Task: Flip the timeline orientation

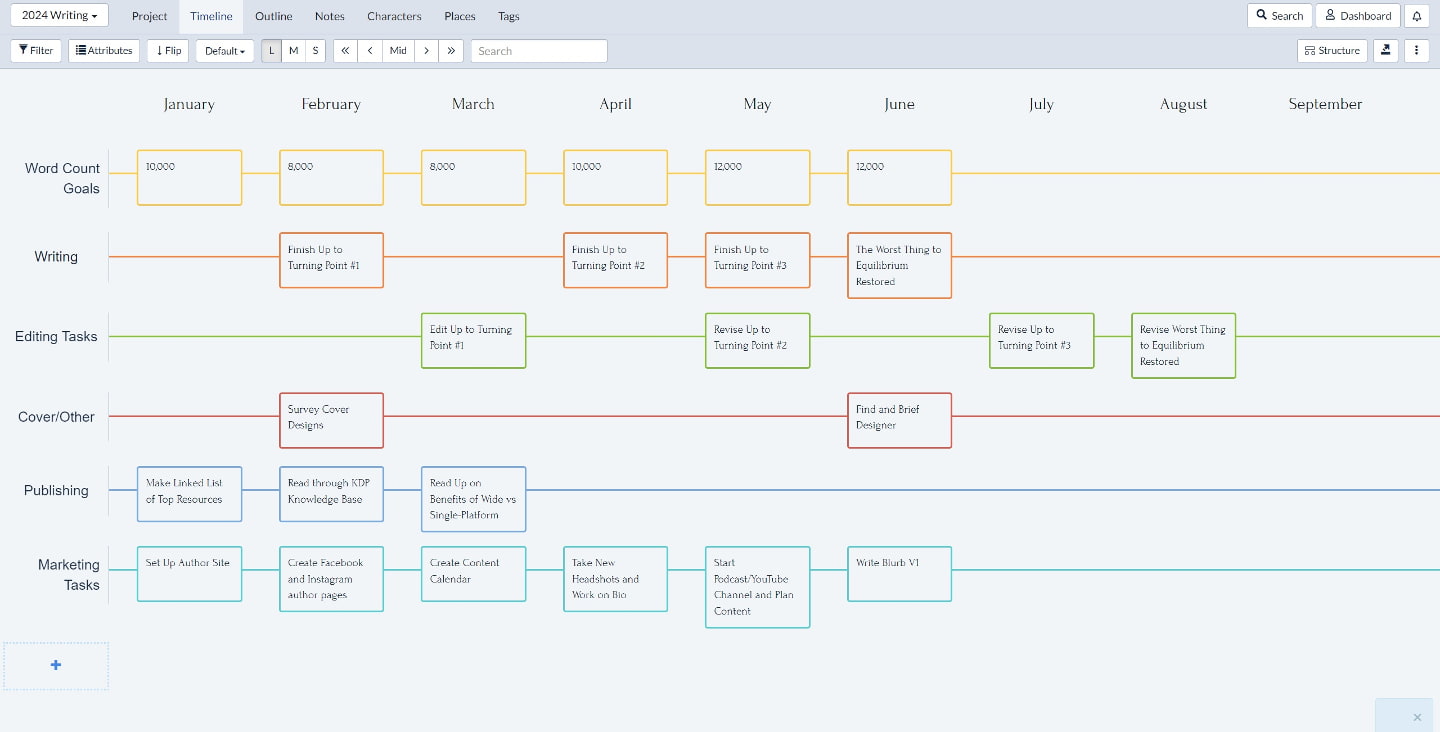Action: (168, 51)
